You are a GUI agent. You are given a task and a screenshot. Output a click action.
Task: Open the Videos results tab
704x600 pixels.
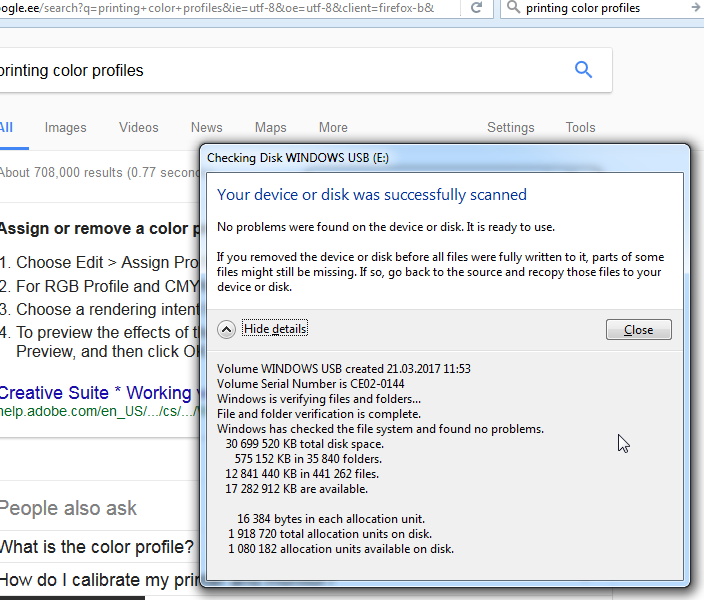pyautogui.click(x=138, y=127)
